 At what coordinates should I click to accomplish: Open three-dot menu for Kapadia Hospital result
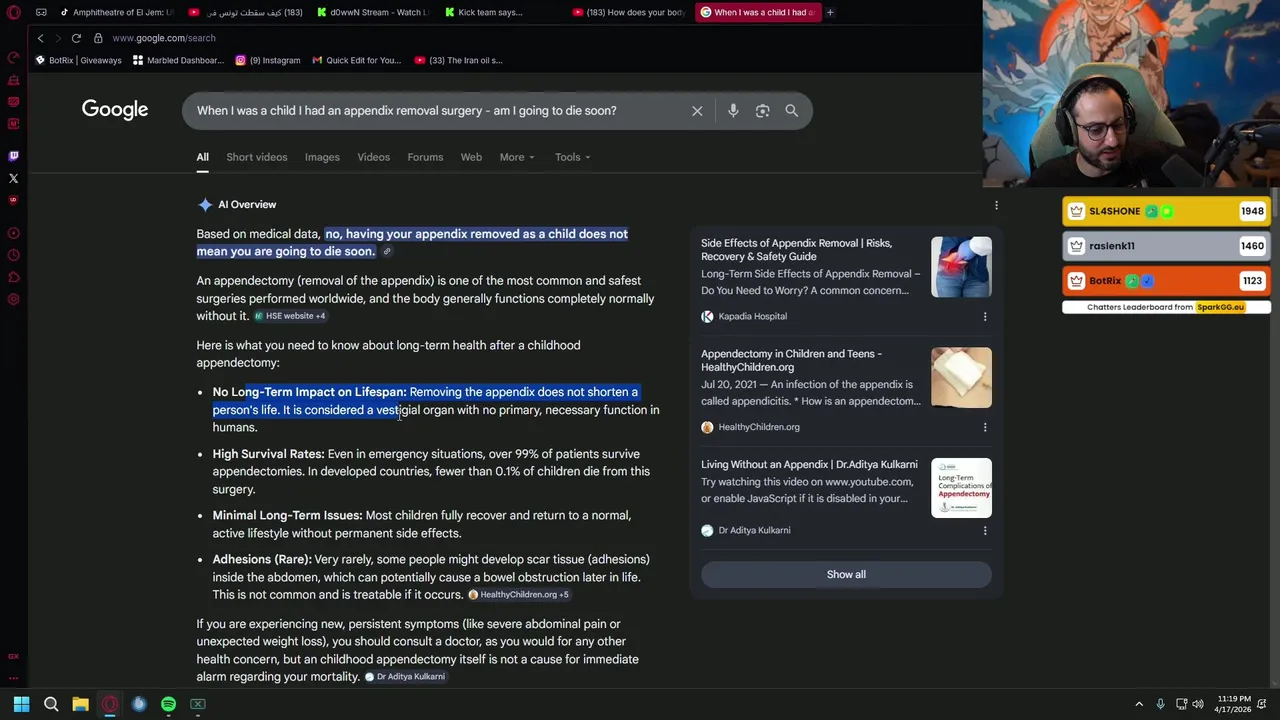(x=985, y=317)
